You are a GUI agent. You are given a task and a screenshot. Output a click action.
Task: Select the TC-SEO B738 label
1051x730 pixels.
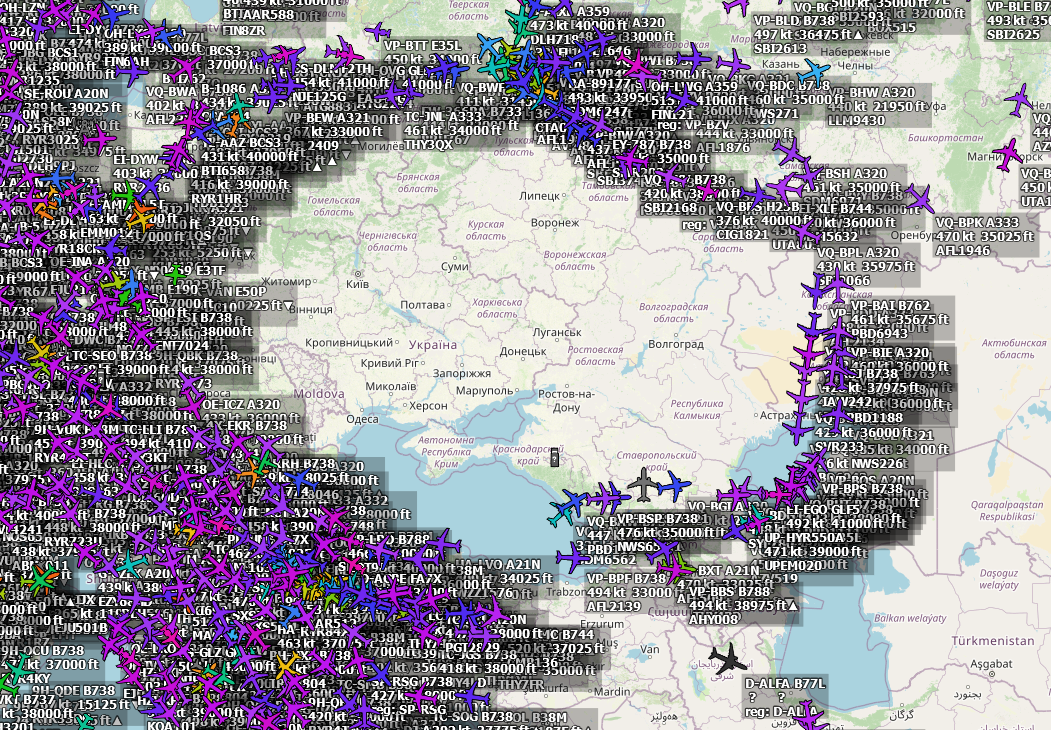(113, 356)
